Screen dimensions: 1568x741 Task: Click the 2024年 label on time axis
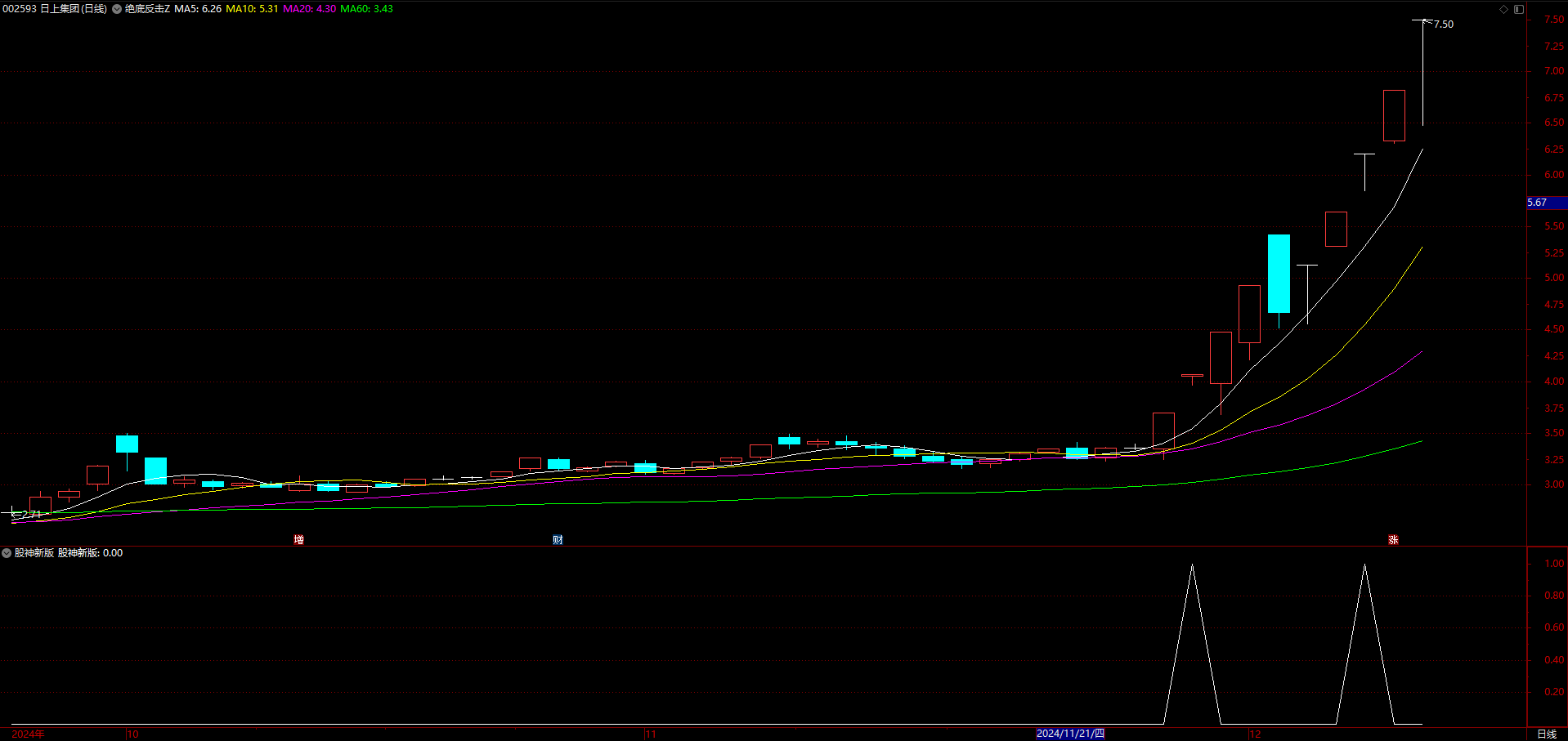click(28, 734)
